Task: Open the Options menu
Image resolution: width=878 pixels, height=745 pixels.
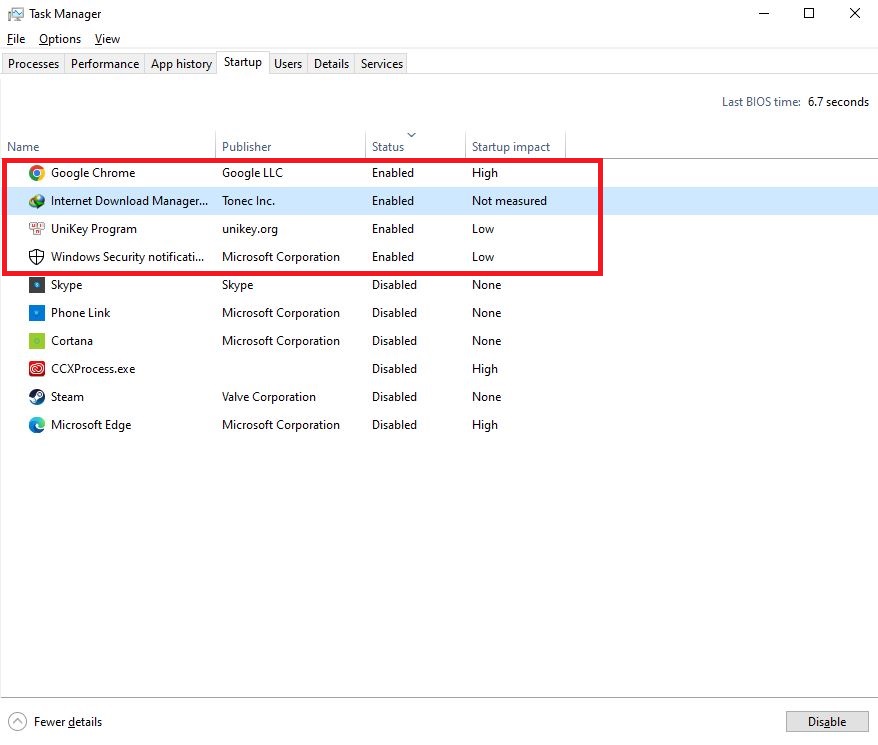Action: click(60, 39)
